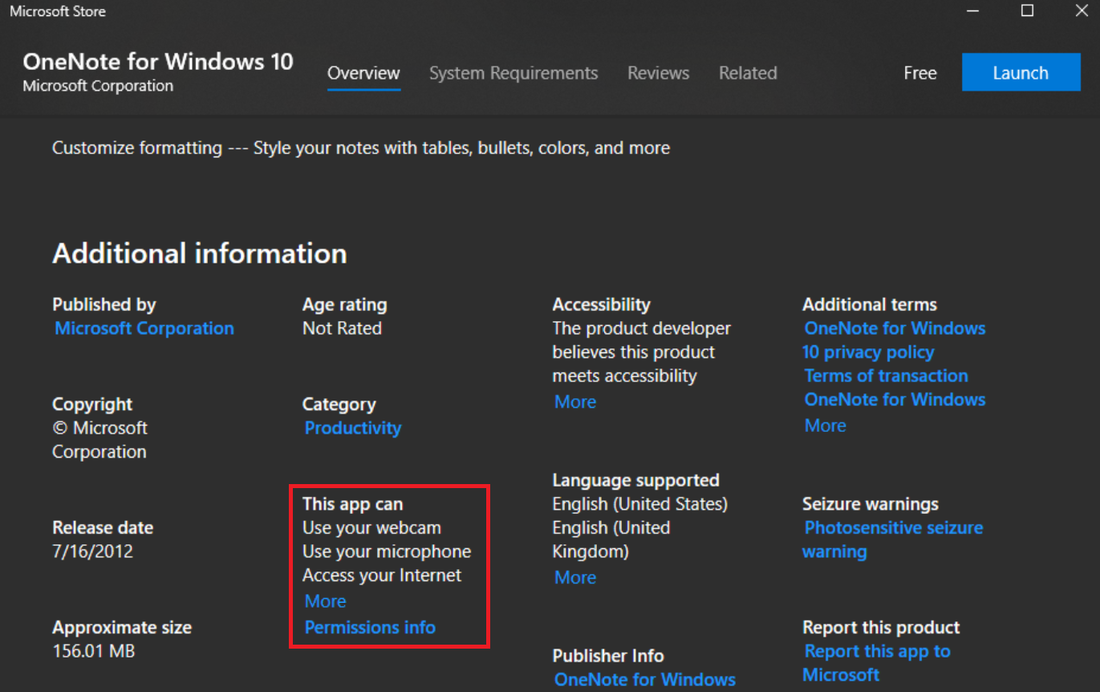Select the release date 7/16/2012

(93, 552)
